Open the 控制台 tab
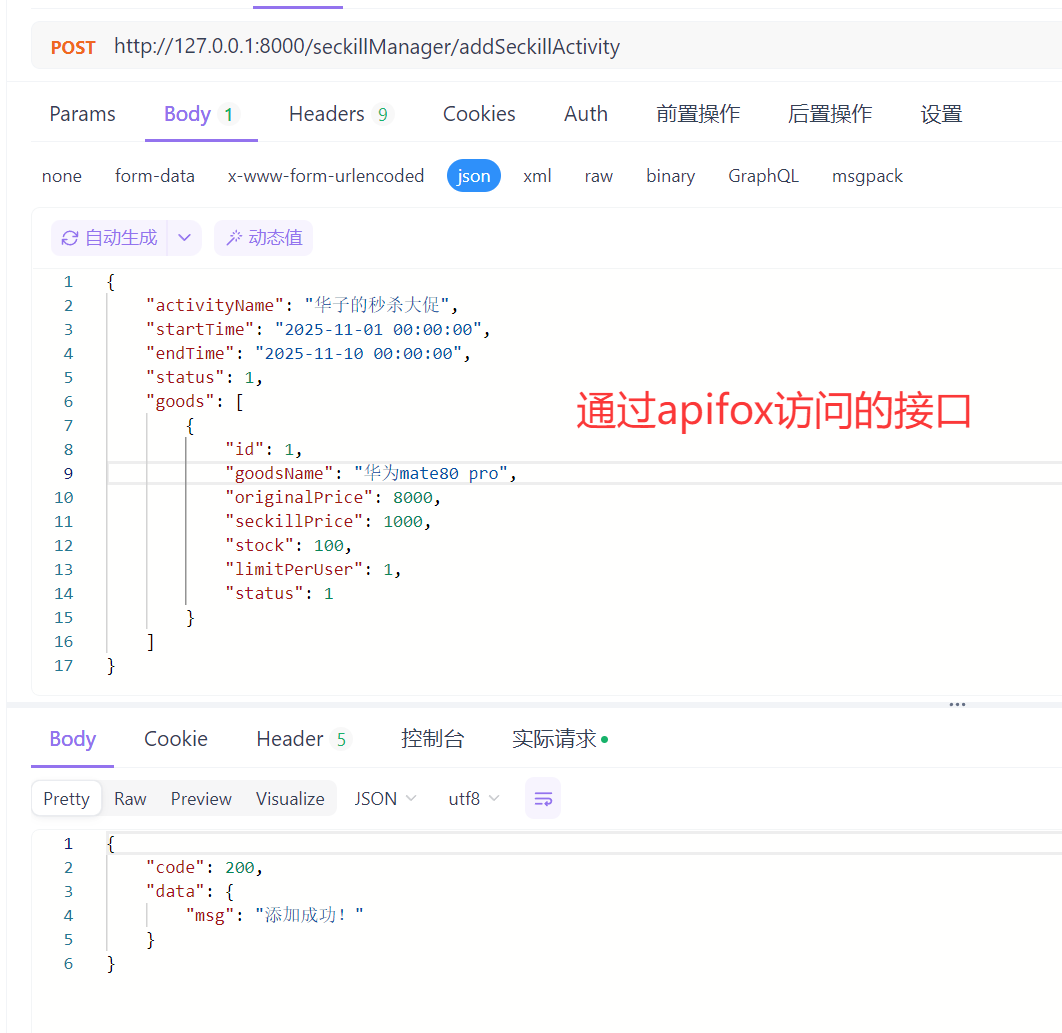1062x1033 pixels. click(432, 739)
